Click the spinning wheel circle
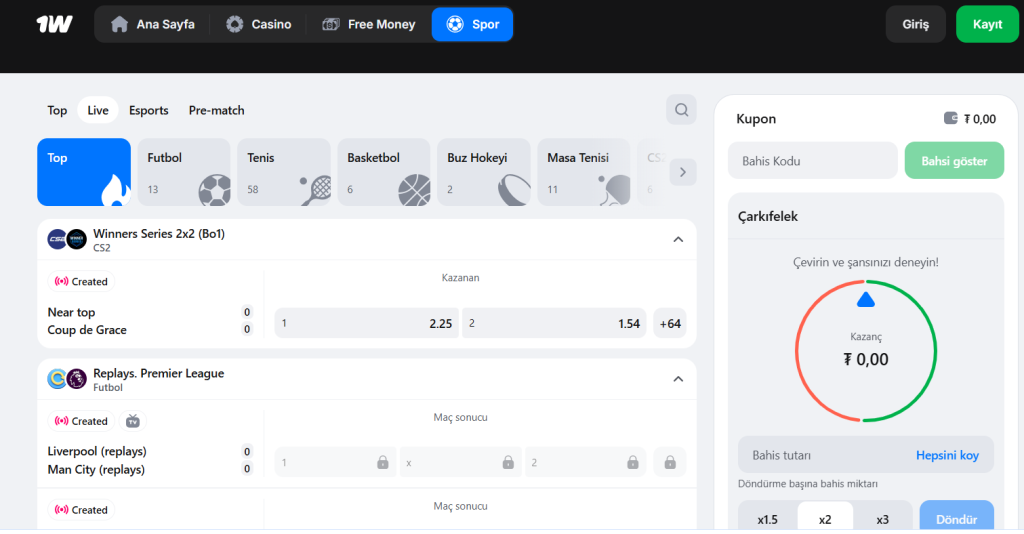Image resolution: width=1024 pixels, height=534 pixels. [866, 351]
